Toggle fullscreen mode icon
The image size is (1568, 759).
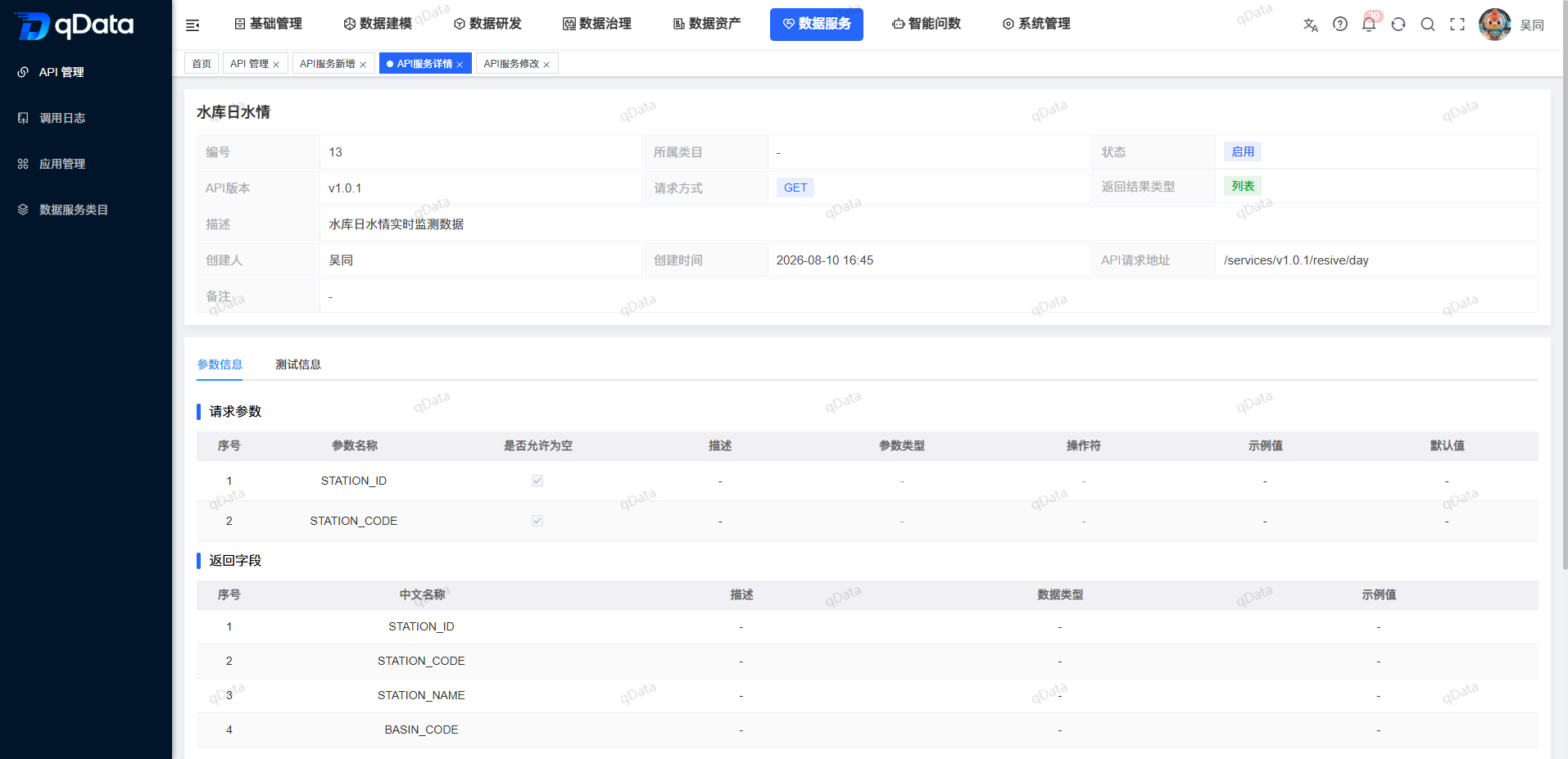tap(1457, 25)
